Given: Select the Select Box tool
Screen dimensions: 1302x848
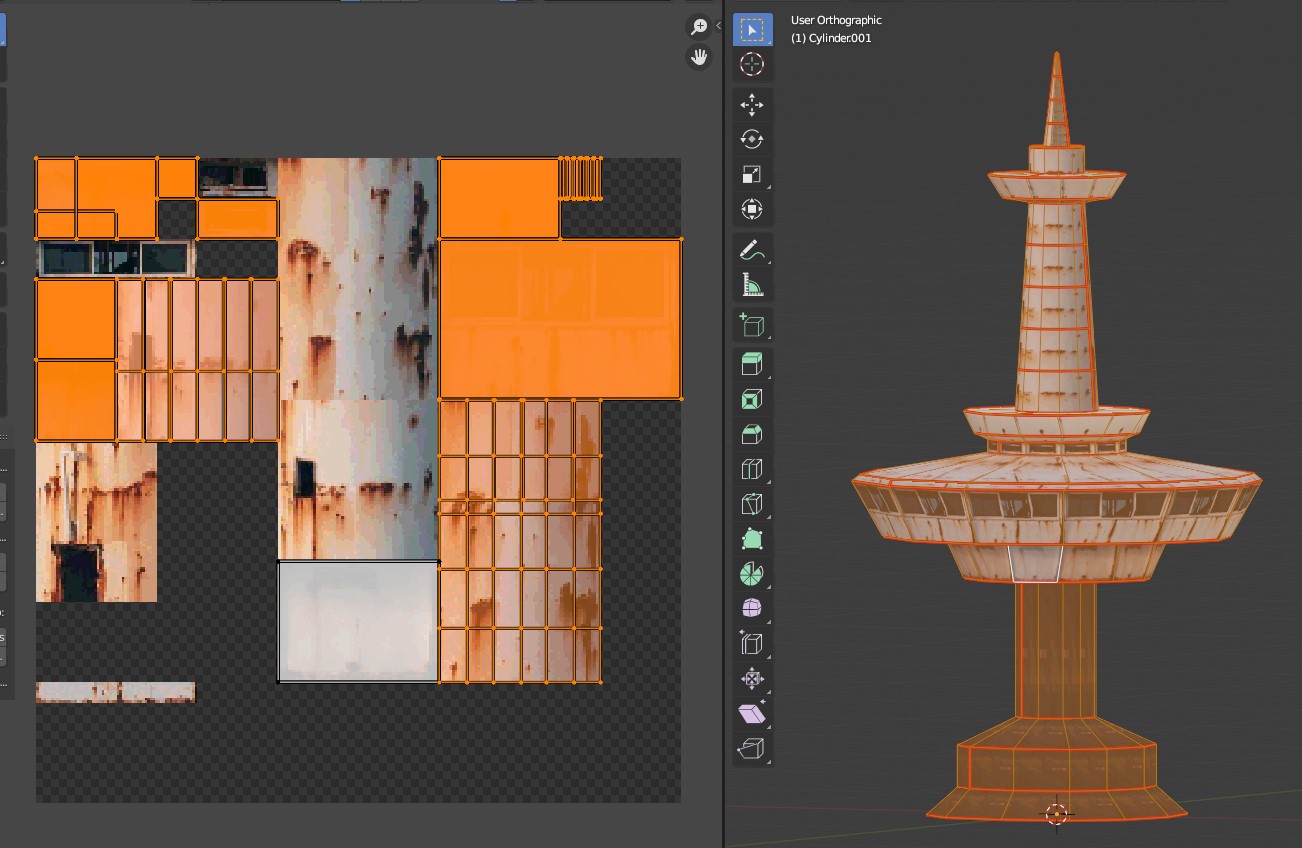Looking at the screenshot, I should pyautogui.click(x=752, y=30).
